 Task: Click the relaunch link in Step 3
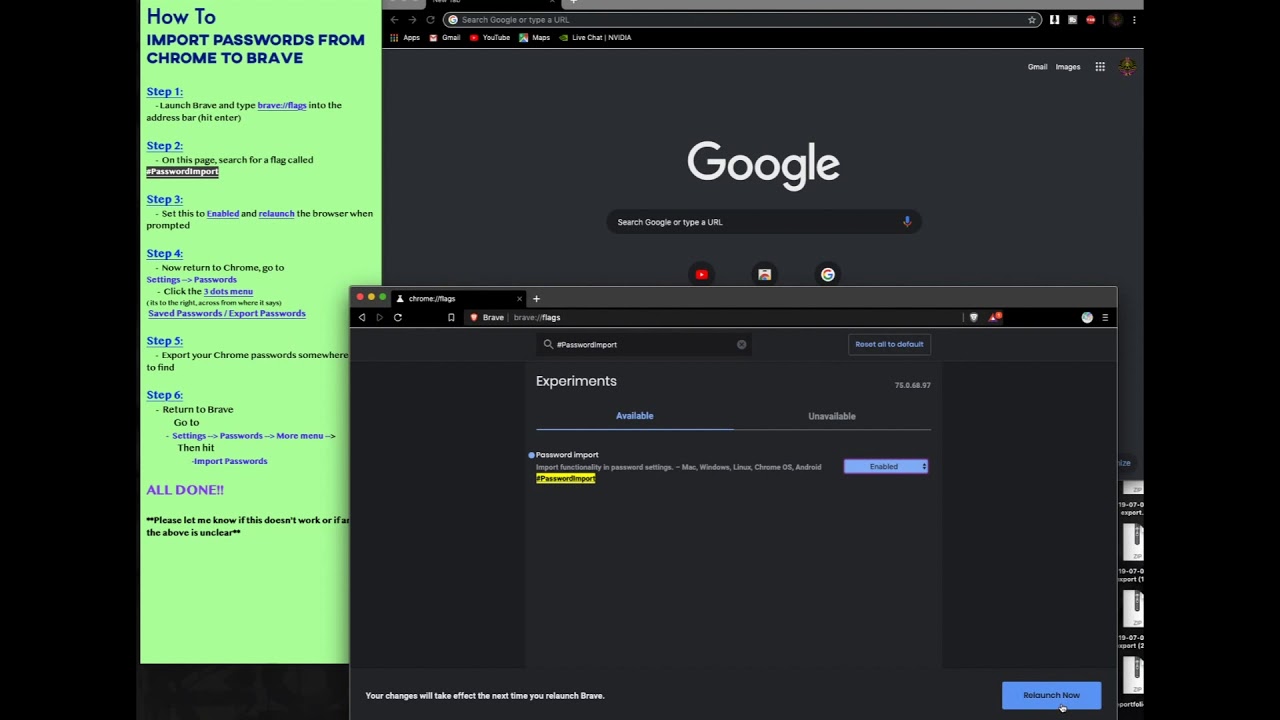(276, 213)
